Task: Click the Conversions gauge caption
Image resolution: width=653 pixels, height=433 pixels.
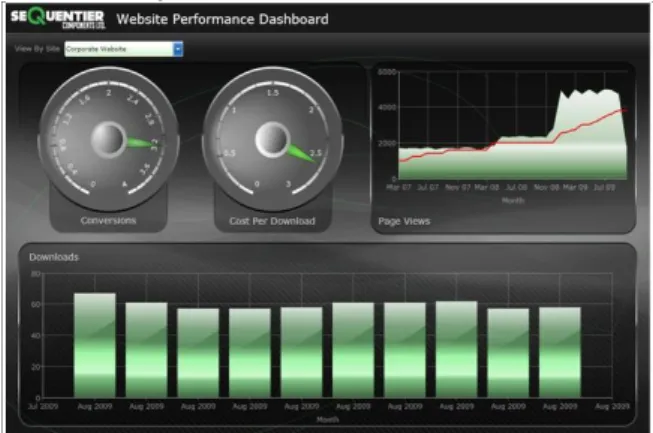Action: [x=108, y=220]
